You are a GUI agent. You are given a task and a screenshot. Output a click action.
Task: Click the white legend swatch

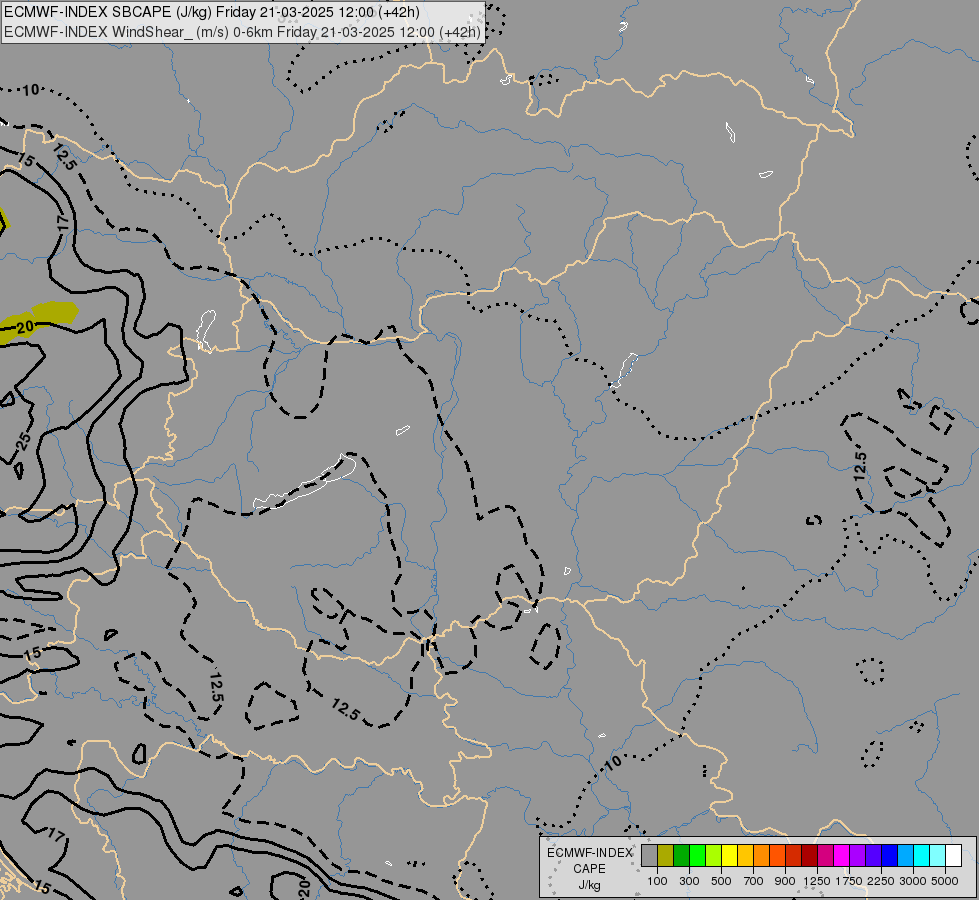(953, 855)
